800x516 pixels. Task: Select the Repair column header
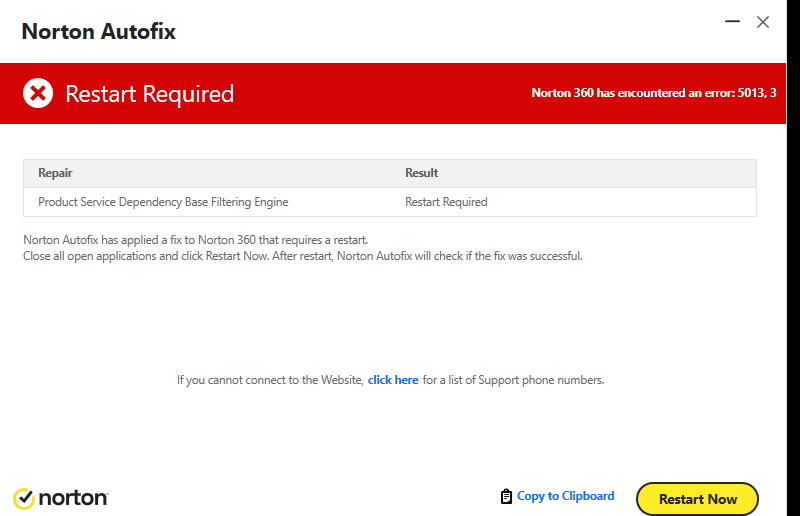pos(55,173)
